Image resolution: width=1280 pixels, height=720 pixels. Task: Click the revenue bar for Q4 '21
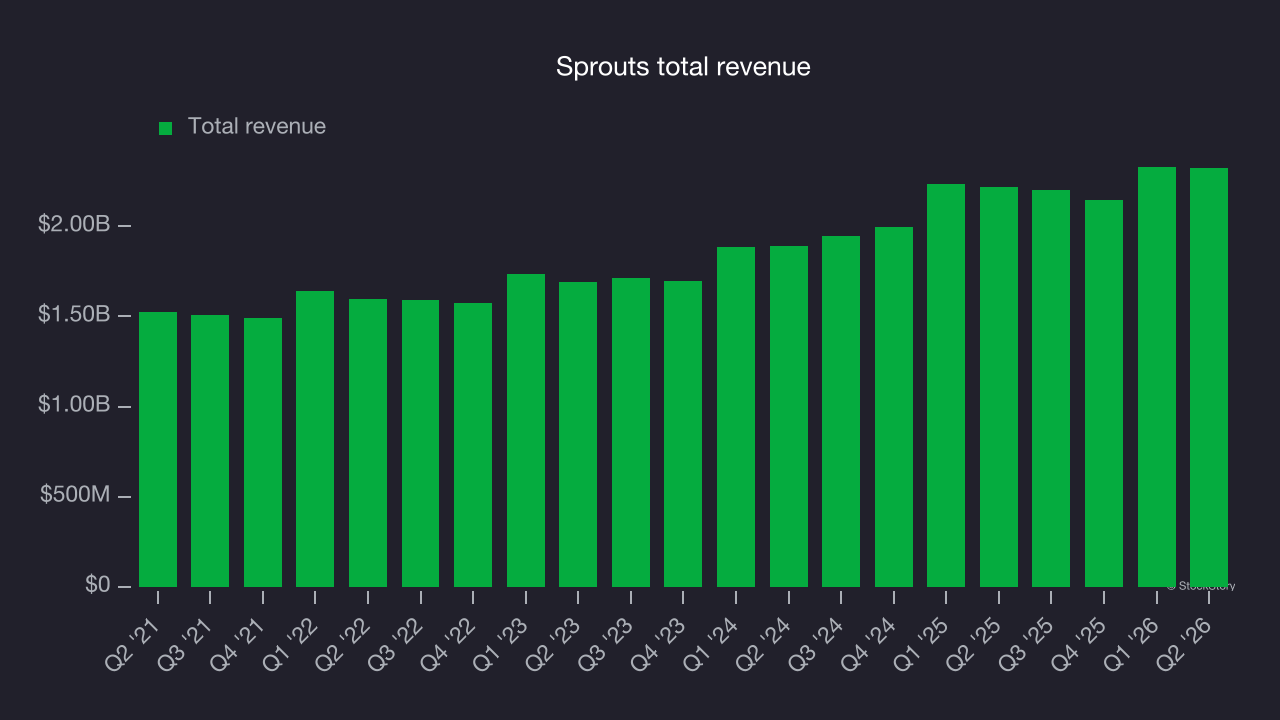pos(263,452)
